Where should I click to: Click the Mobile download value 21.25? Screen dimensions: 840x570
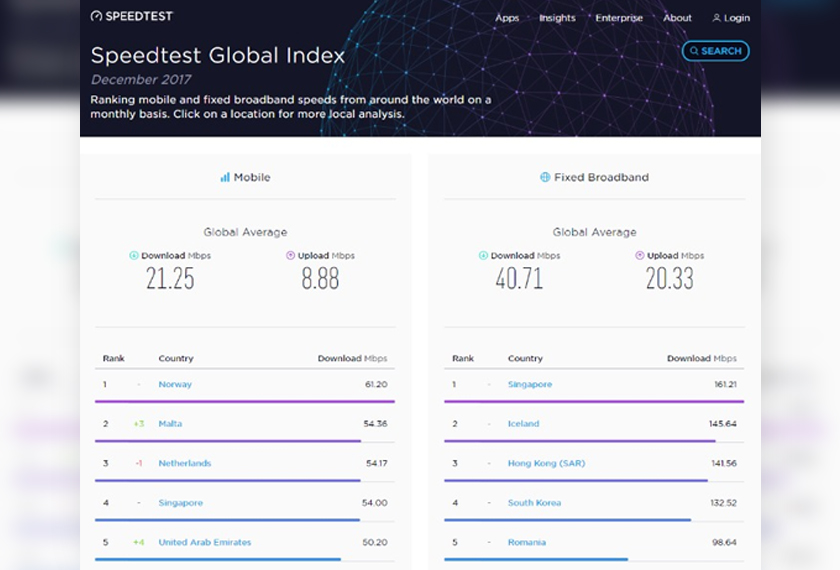click(170, 279)
